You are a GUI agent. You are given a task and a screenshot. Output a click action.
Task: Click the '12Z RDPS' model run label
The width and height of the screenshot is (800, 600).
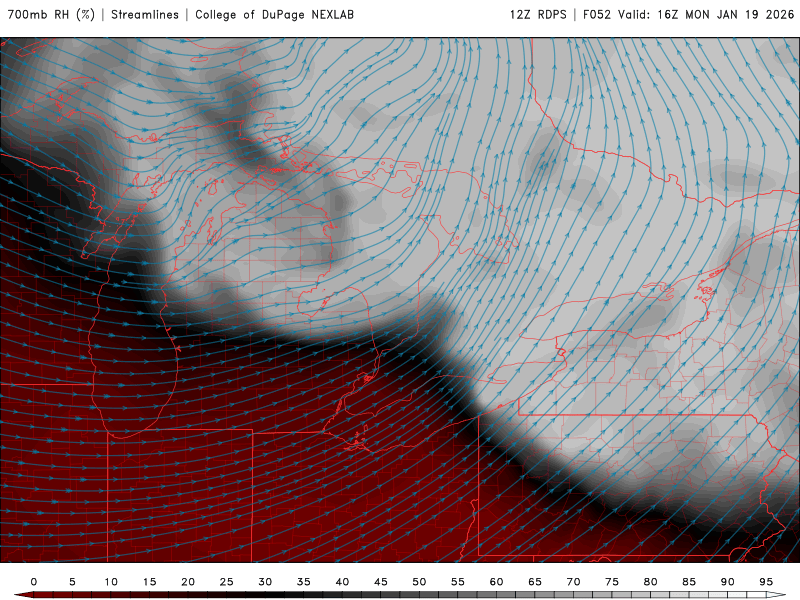click(538, 14)
